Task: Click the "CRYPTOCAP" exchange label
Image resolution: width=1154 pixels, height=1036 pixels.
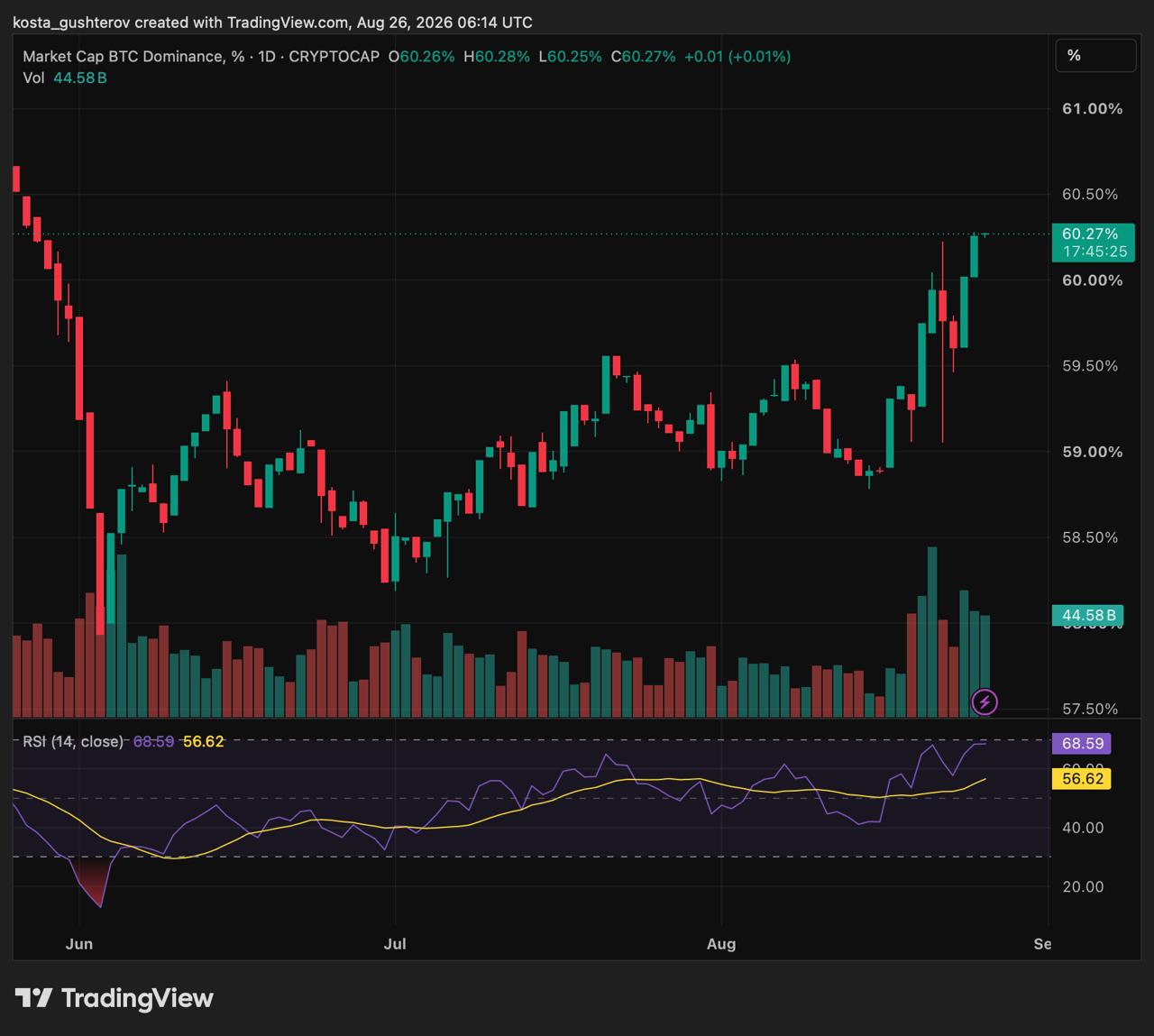Action: click(334, 56)
